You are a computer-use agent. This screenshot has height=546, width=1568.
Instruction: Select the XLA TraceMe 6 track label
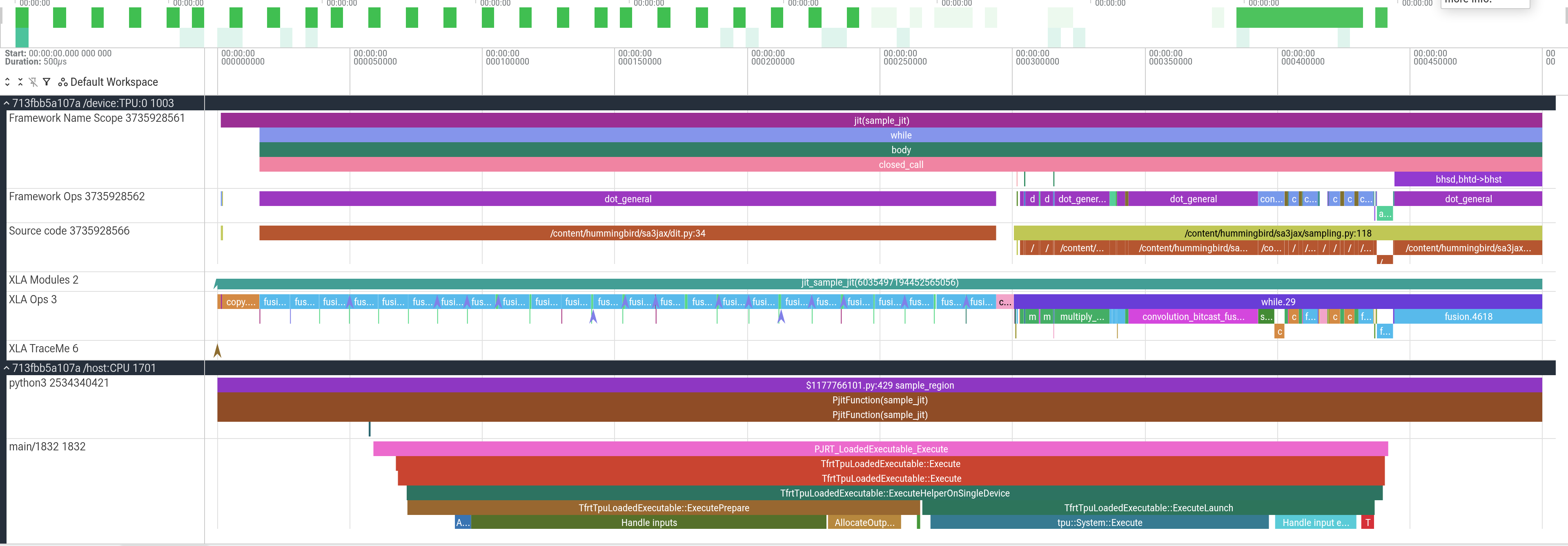[x=43, y=349]
